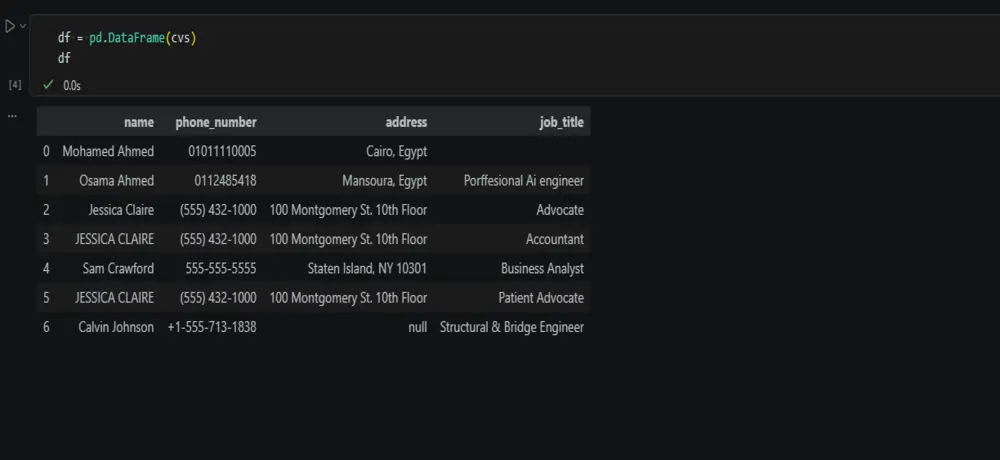Image resolution: width=1000 pixels, height=460 pixels.
Task: Click in the code line 'df = pd.DataFrame(cvs)'
Action: click(x=128, y=38)
